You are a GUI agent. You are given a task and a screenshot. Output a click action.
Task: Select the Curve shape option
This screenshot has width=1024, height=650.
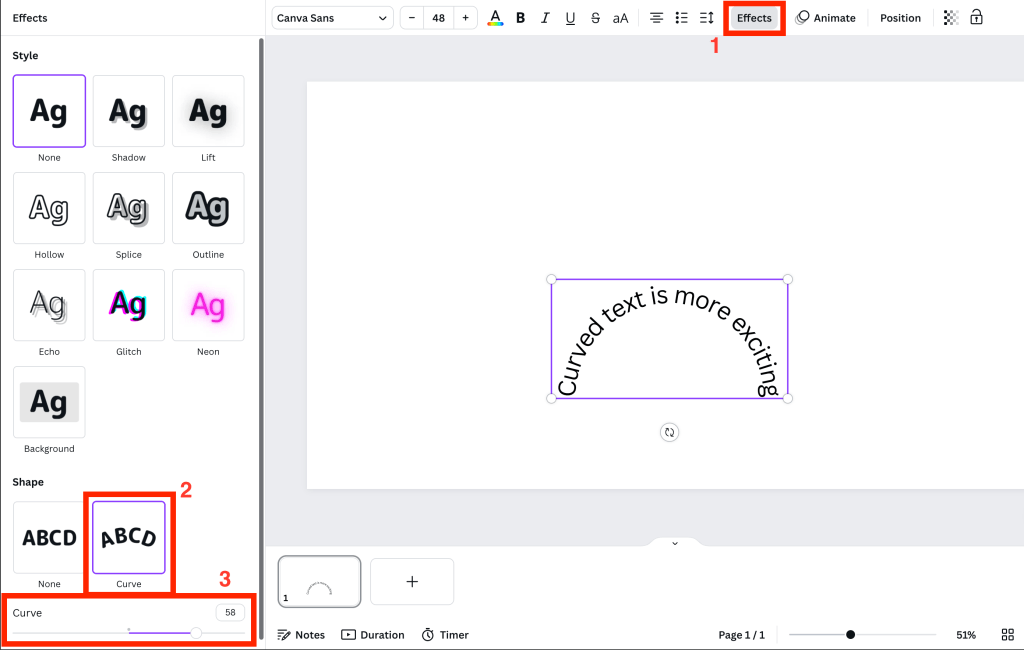129,538
